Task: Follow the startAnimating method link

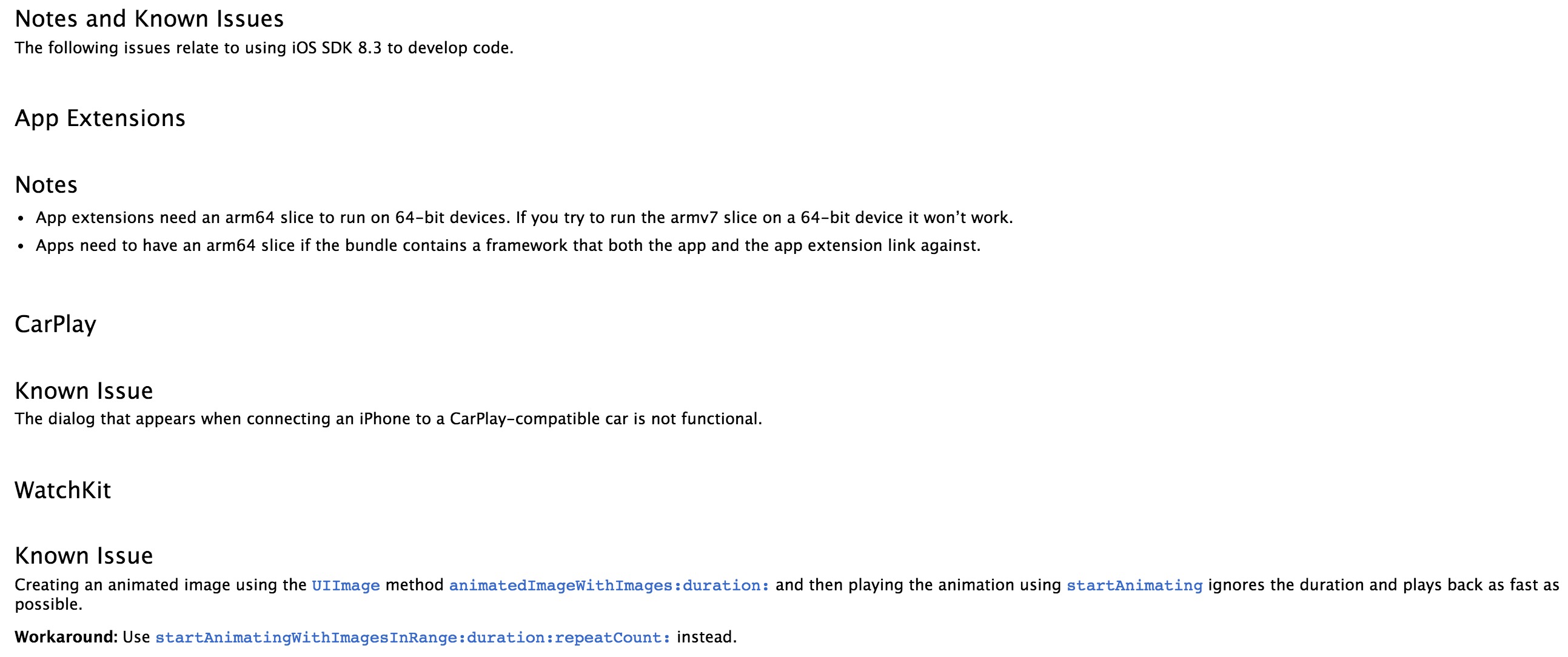Action: (x=1134, y=585)
